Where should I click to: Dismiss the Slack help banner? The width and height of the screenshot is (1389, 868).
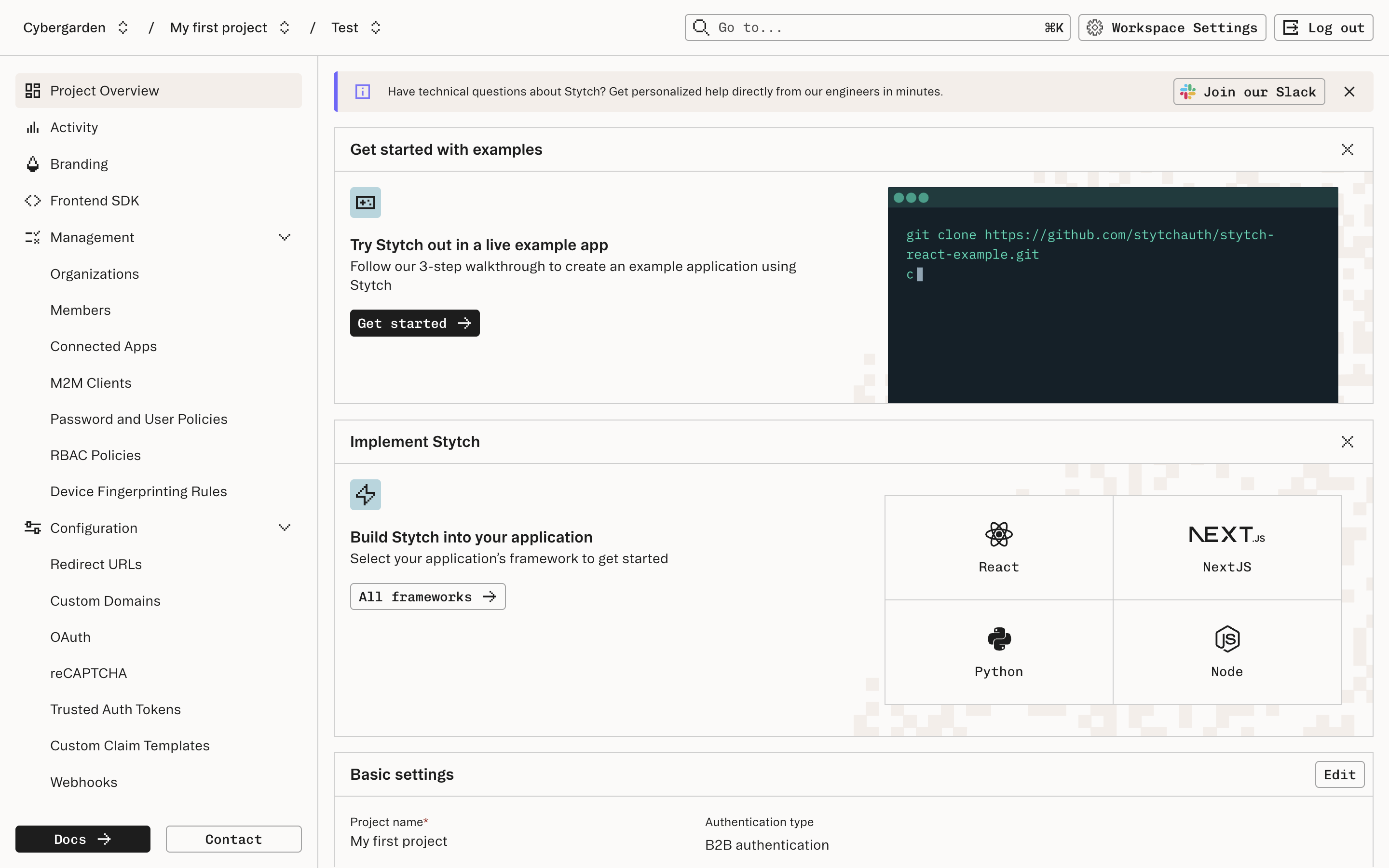click(1349, 92)
